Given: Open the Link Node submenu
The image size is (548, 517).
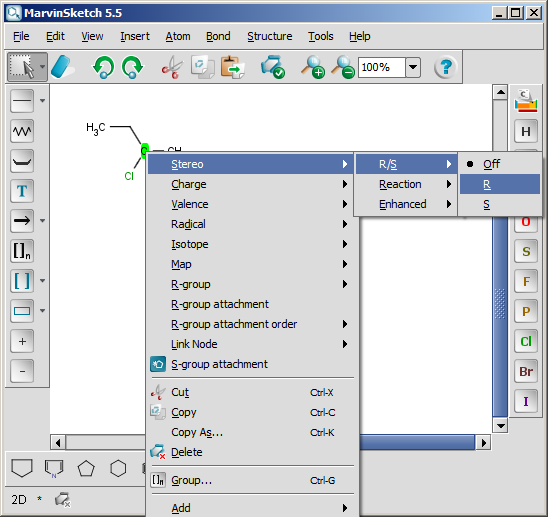Looking at the screenshot, I should point(252,344).
